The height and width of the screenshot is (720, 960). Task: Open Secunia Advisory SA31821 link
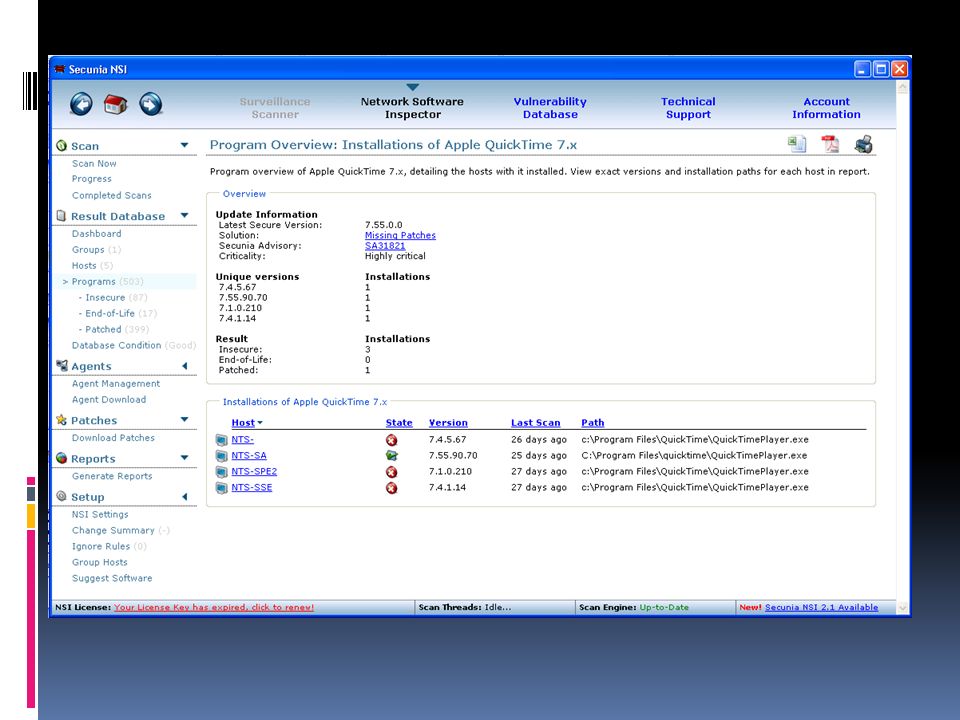pyautogui.click(x=385, y=246)
